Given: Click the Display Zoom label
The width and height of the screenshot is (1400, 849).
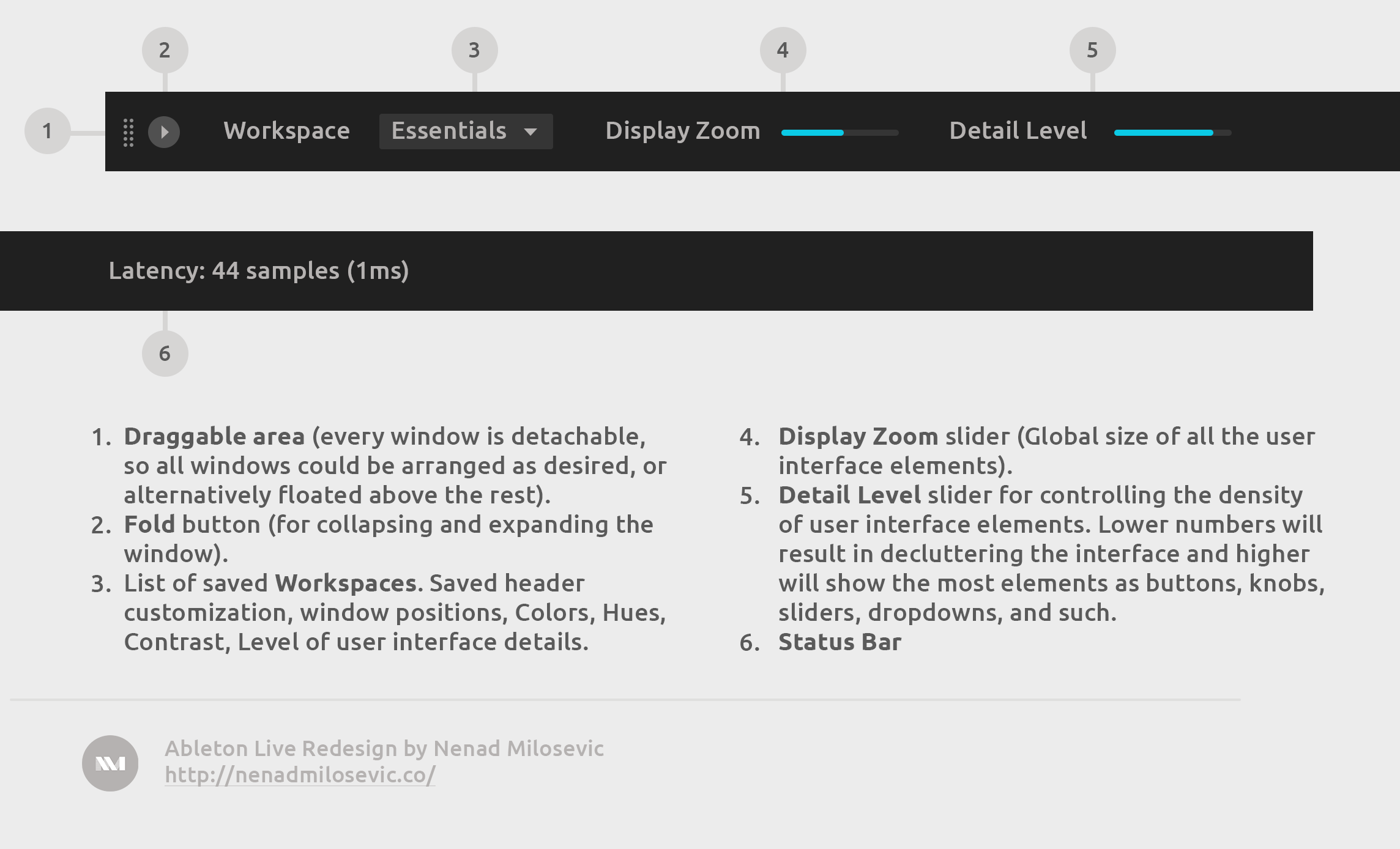Looking at the screenshot, I should point(682,131).
